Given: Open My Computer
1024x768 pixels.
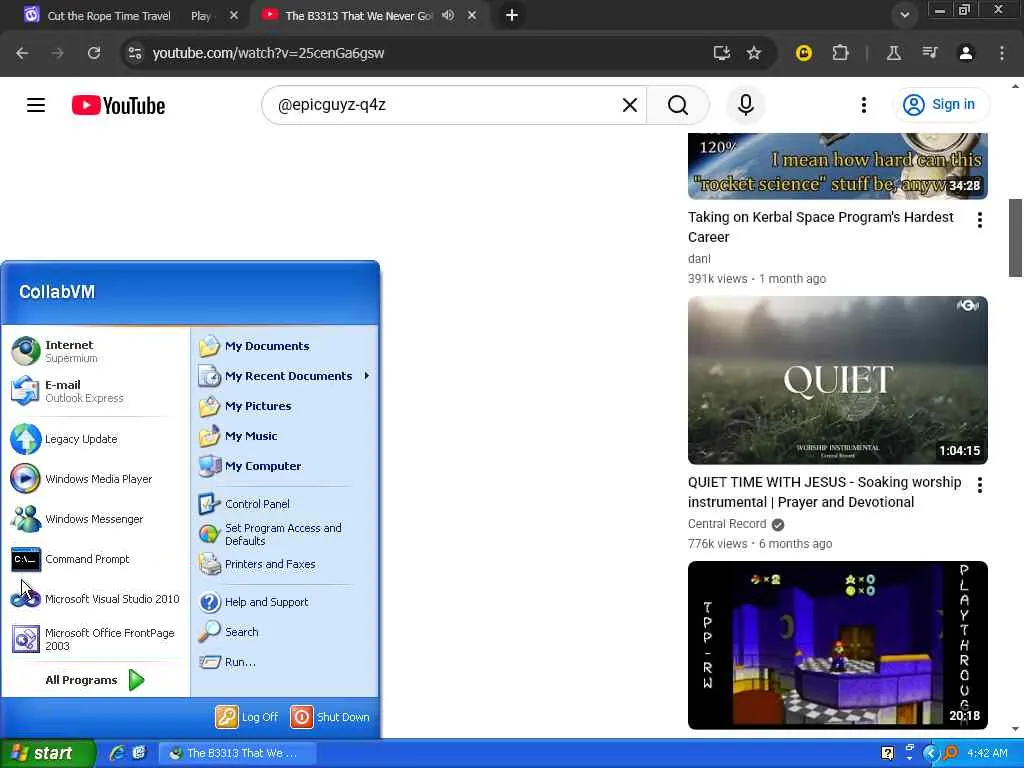Looking at the screenshot, I should [x=284, y=466].
